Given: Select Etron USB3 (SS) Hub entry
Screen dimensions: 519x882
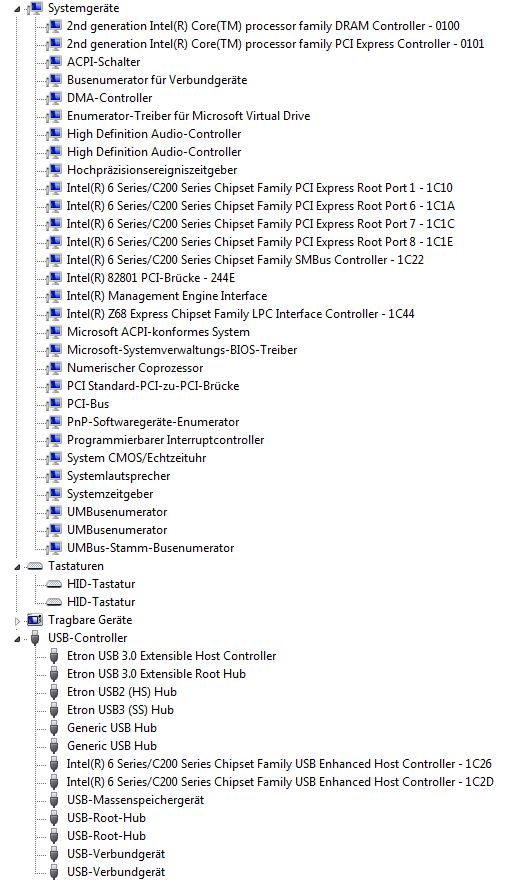Looking at the screenshot, I should (x=120, y=710).
